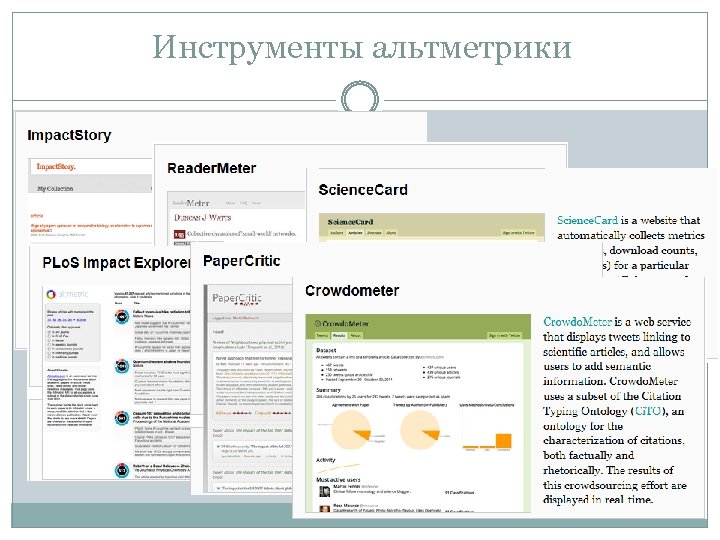Screen dimensions: 720x540
Task: Click the second pie chart in CrowdoMeter summary
Action: tap(420, 430)
